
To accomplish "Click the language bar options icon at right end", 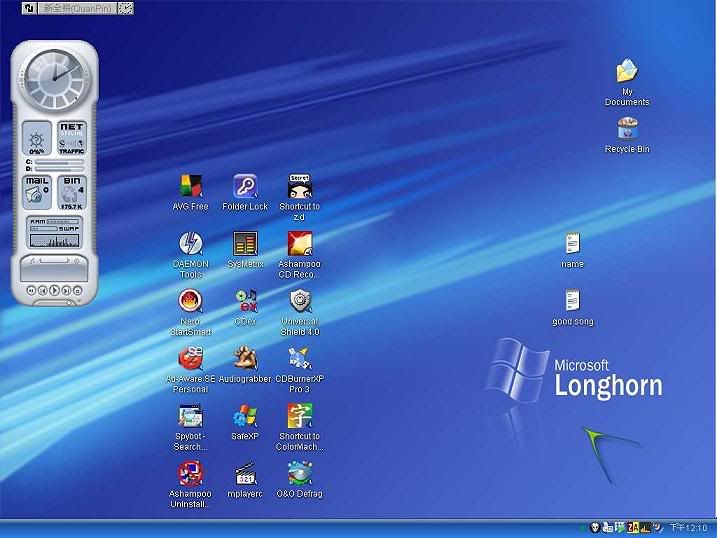I will tap(125, 8).
